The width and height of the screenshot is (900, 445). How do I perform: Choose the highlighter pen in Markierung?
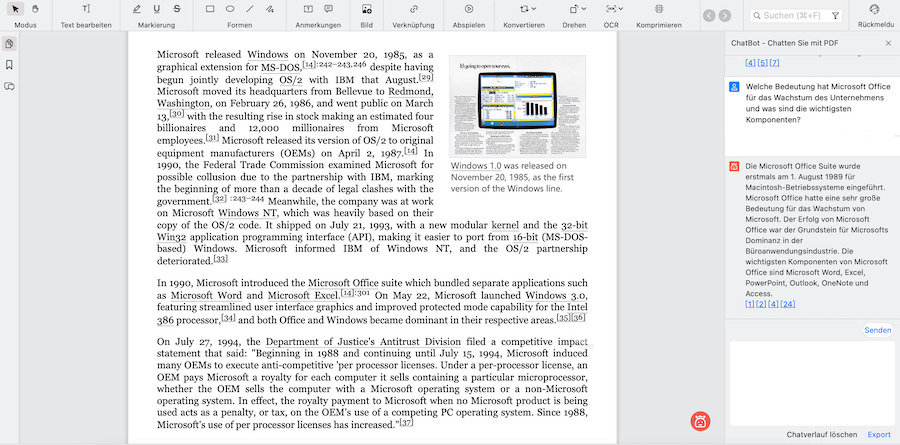[x=137, y=9]
